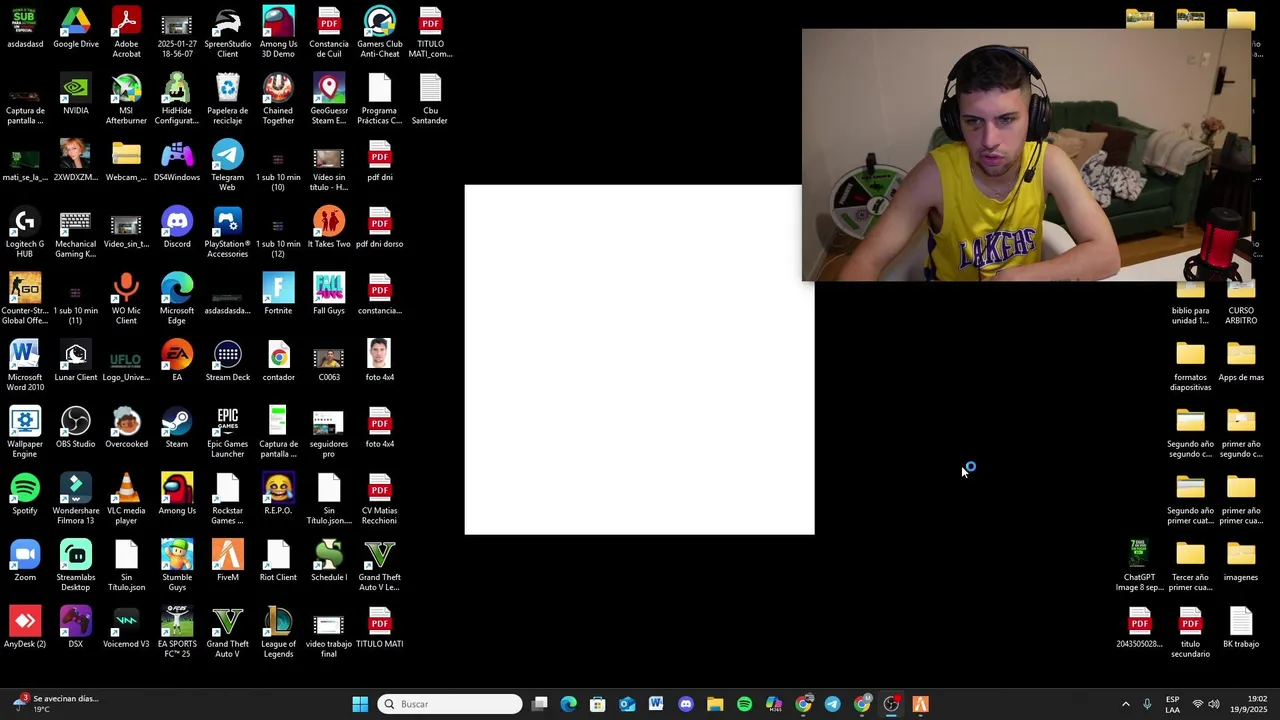This screenshot has width=1280, height=720.
Task: Select the formatos diapositivas folder
Action: [1190, 366]
